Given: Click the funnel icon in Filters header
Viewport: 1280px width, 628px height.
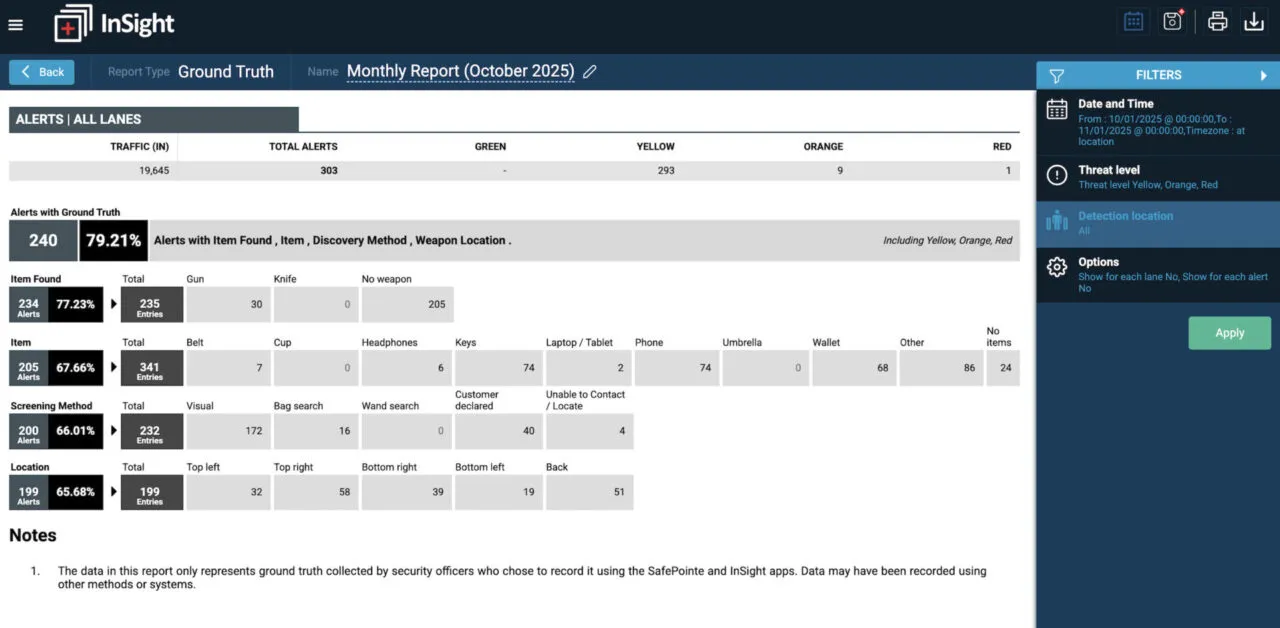Looking at the screenshot, I should (x=1056, y=75).
